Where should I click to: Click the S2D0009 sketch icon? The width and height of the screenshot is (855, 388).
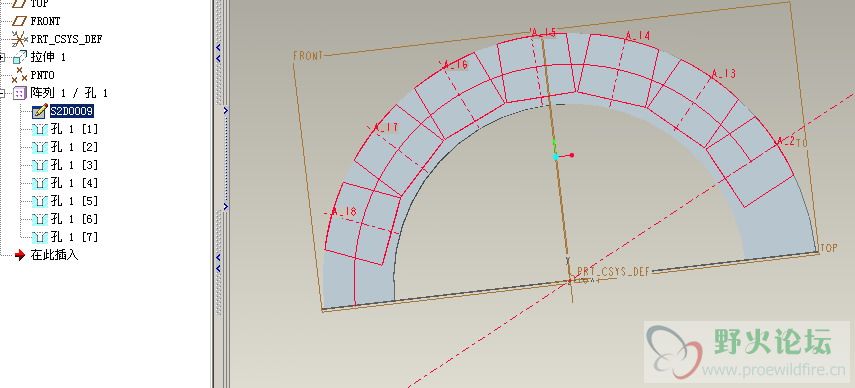40,111
